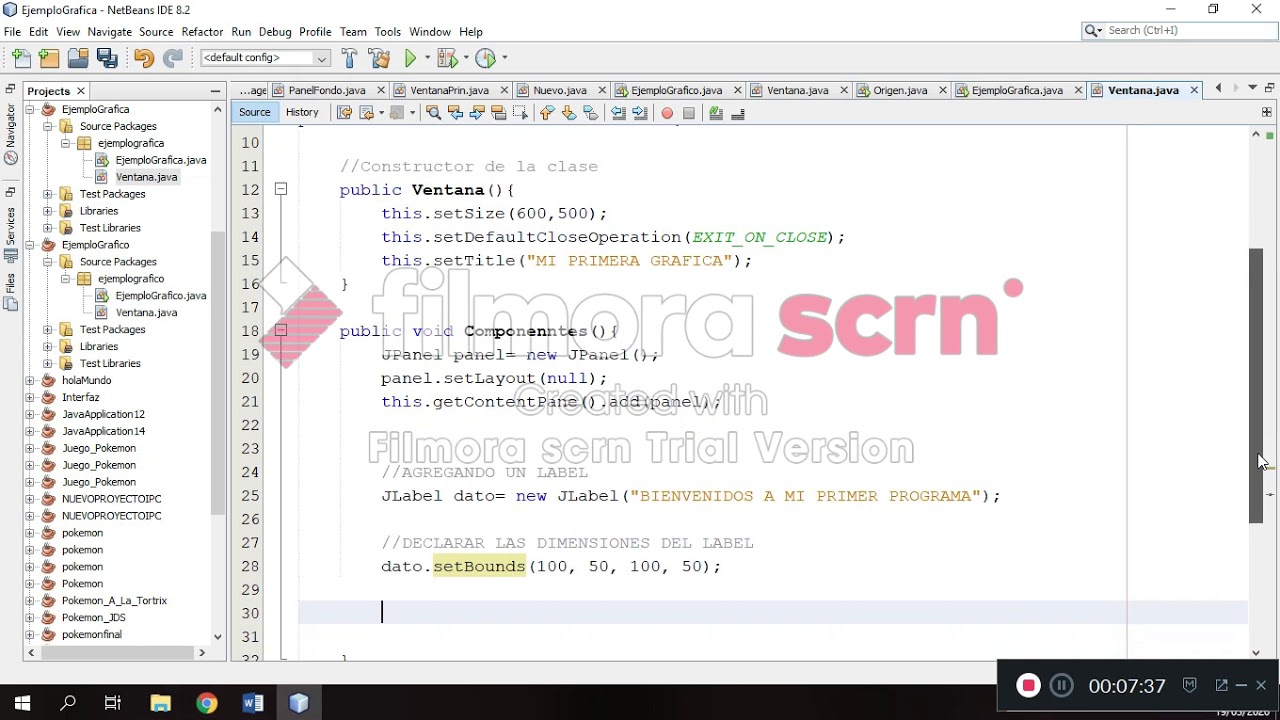Open the Tools menu
This screenshot has width=1280, height=720.
click(388, 32)
